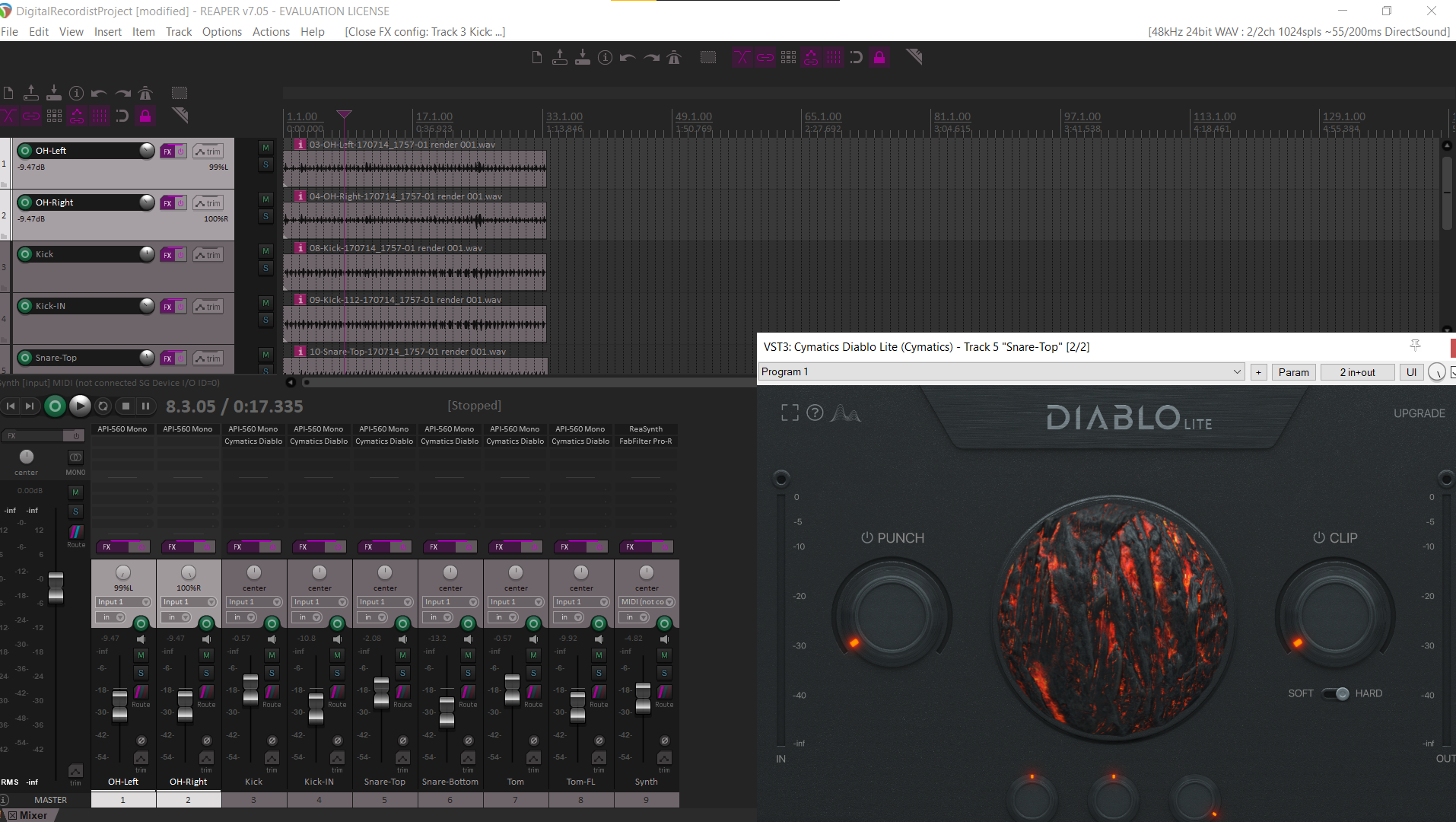1456x822 pixels.
Task: Click the plus preset button in FX window
Action: (x=1259, y=372)
